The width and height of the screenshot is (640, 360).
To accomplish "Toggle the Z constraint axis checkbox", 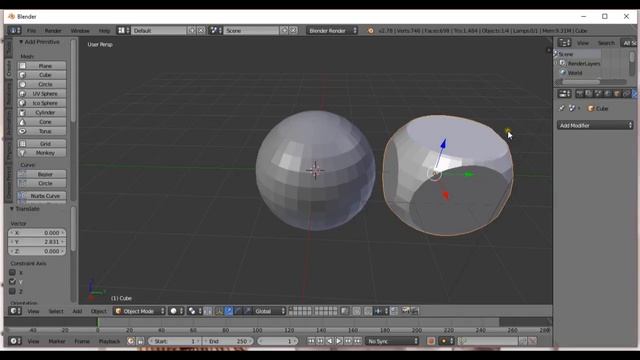I will click(12, 291).
